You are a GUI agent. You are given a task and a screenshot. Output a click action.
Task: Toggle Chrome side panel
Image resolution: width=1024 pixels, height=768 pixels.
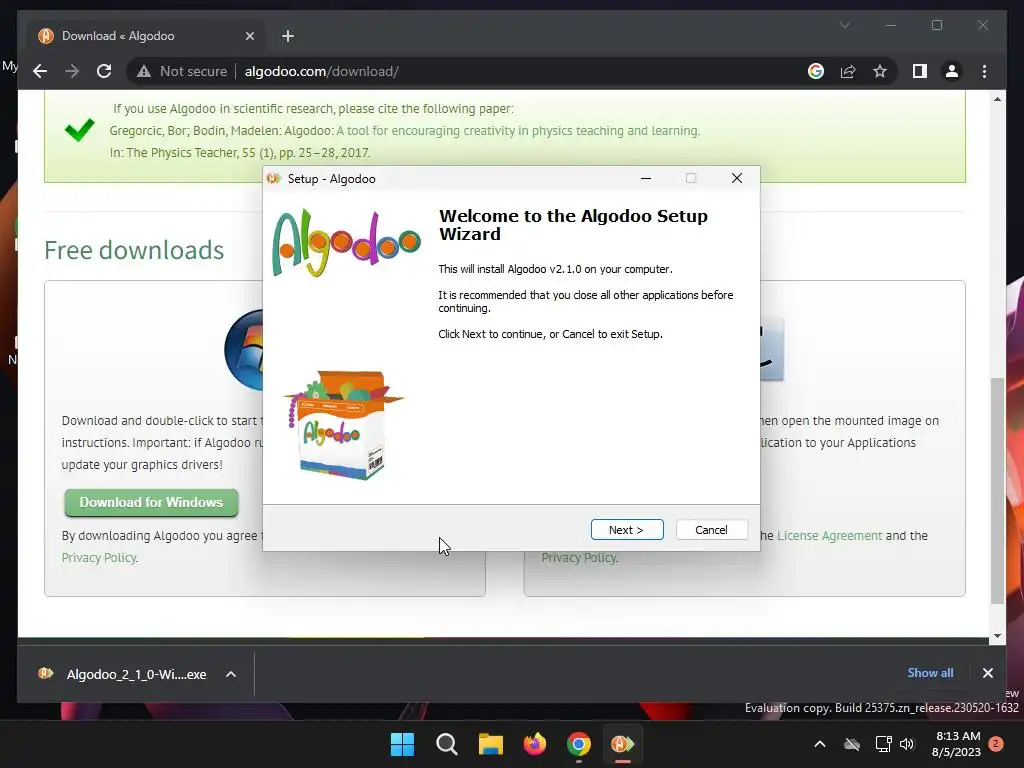click(920, 71)
